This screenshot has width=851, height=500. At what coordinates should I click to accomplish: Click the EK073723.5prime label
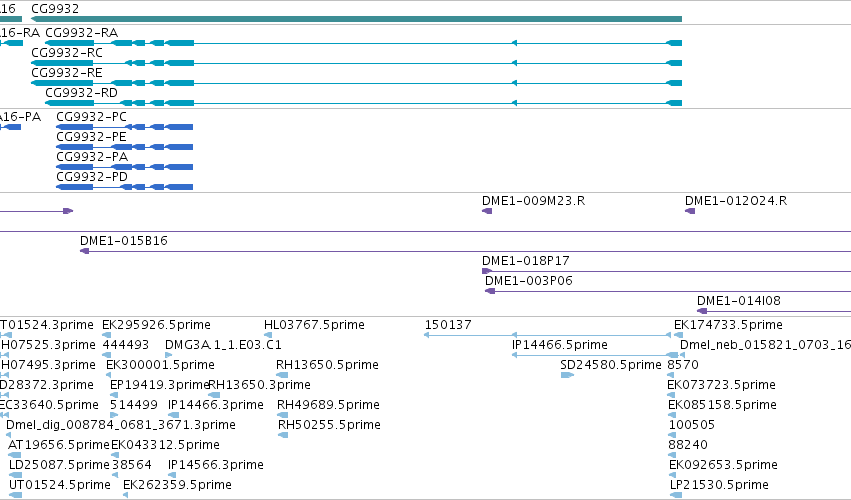click(x=721, y=385)
